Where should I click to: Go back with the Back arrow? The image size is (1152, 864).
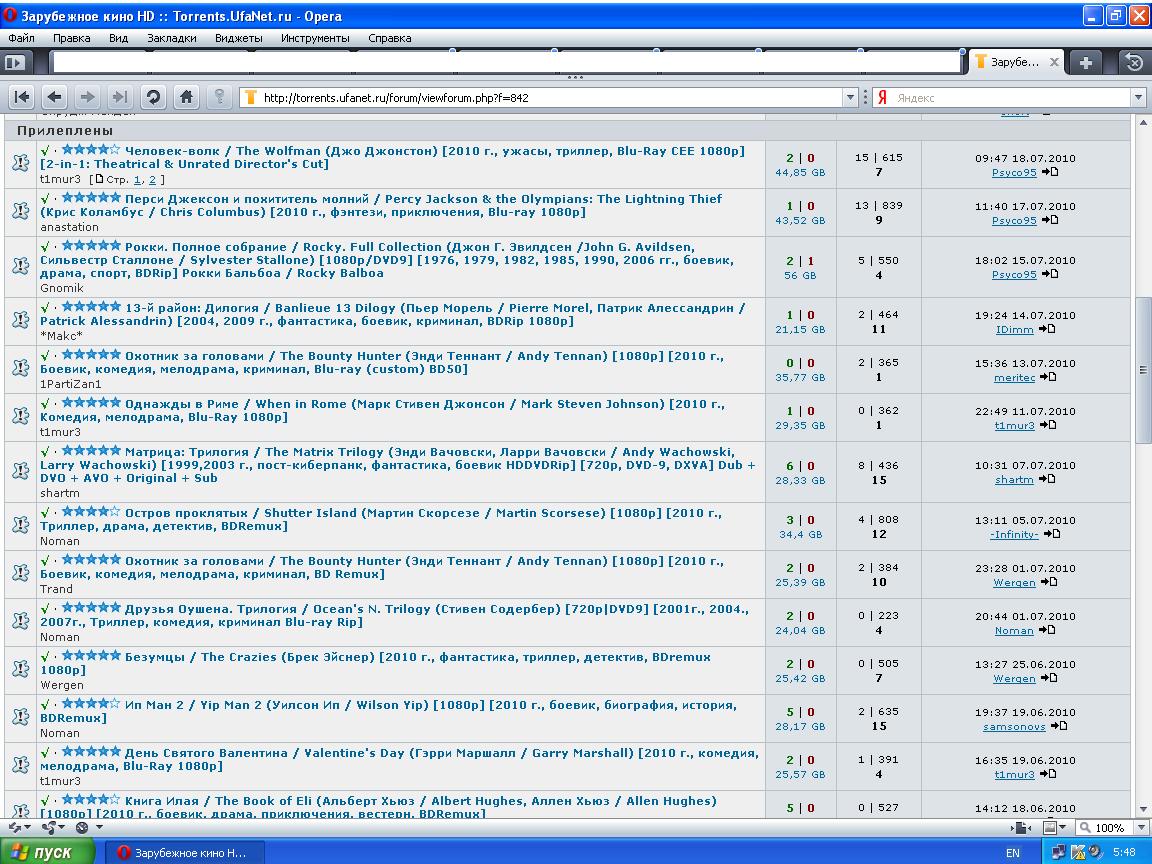click(x=54, y=97)
